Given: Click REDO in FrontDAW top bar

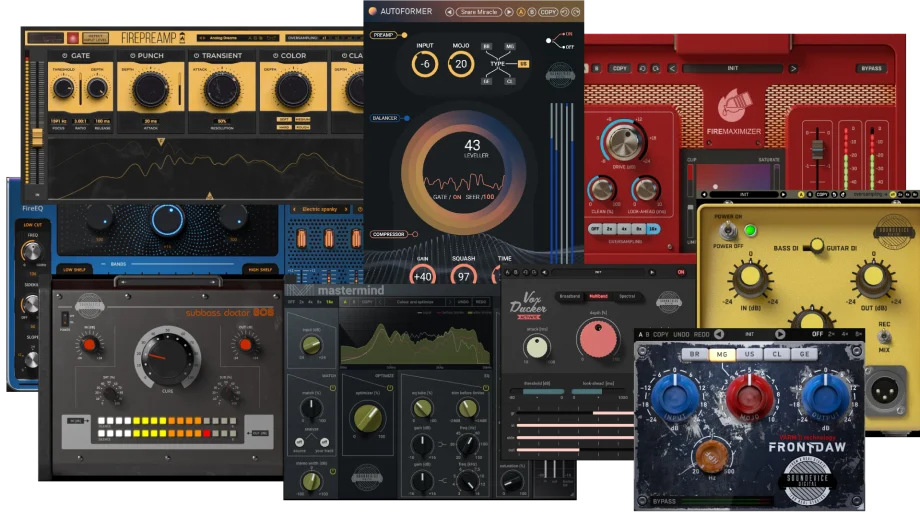Looking at the screenshot, I should [x=702, y=334].
